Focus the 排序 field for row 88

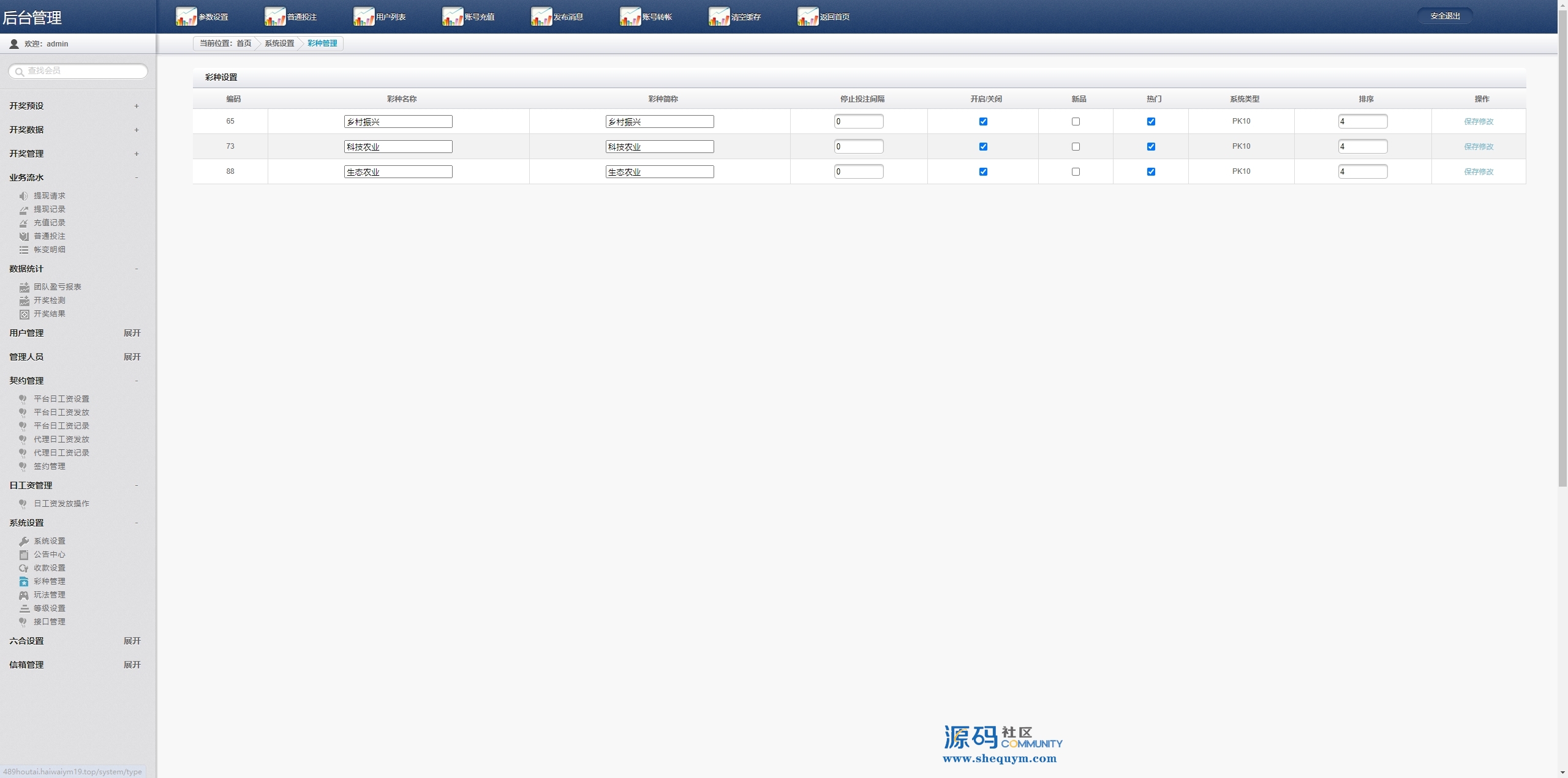click(x=1362, y=172)
